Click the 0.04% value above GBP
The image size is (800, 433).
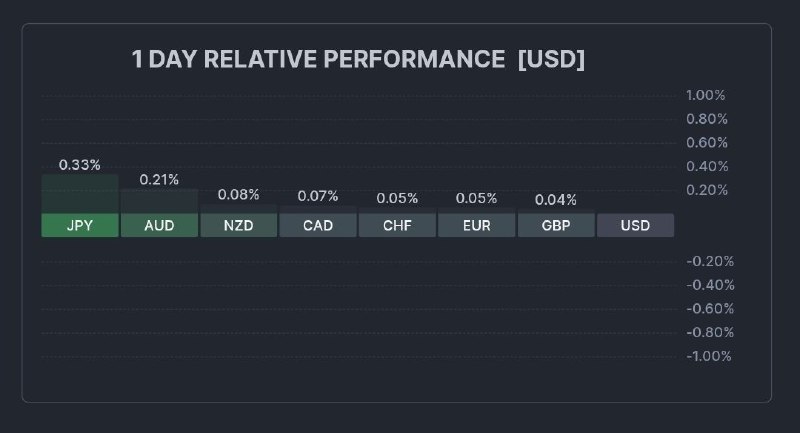pyautogui.click(x=556, y=199)
